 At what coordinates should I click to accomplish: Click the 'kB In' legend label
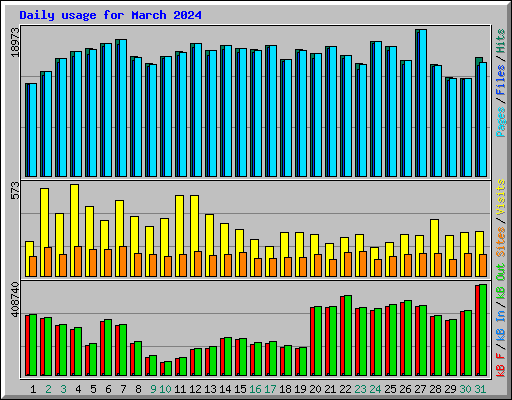(x=501, y=325)
